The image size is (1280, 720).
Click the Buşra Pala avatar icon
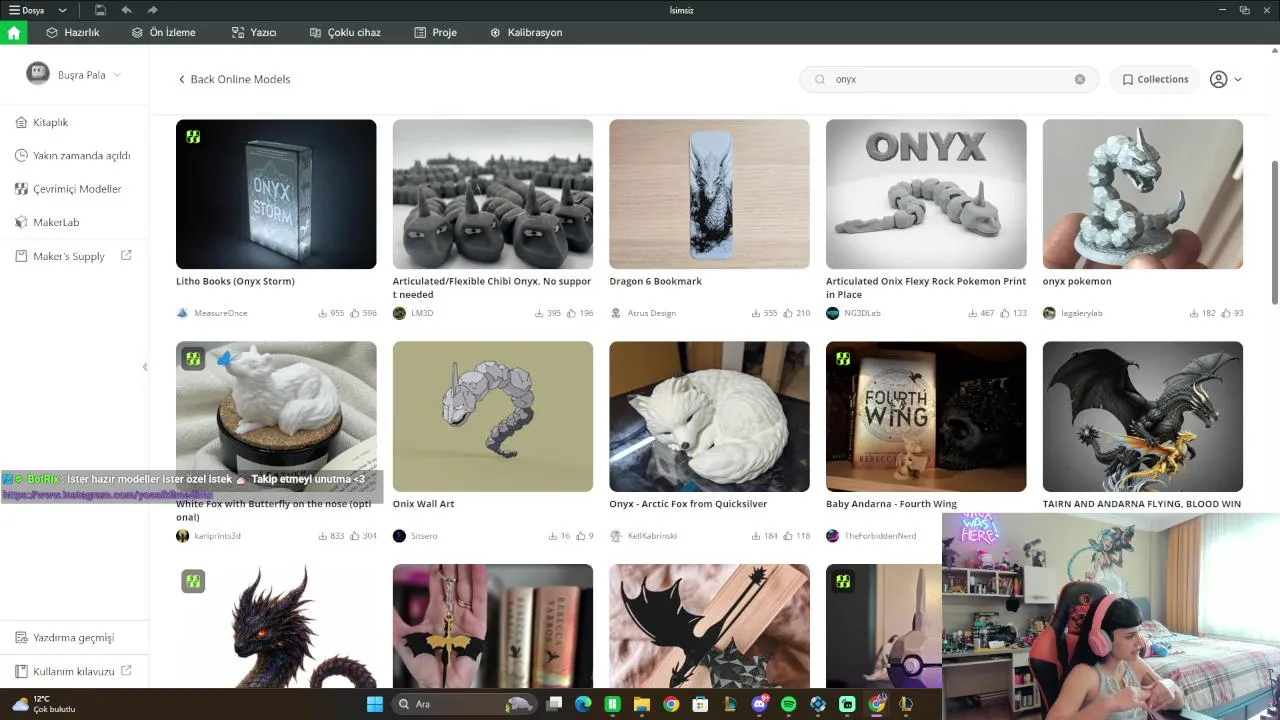(x=38, y=74)
